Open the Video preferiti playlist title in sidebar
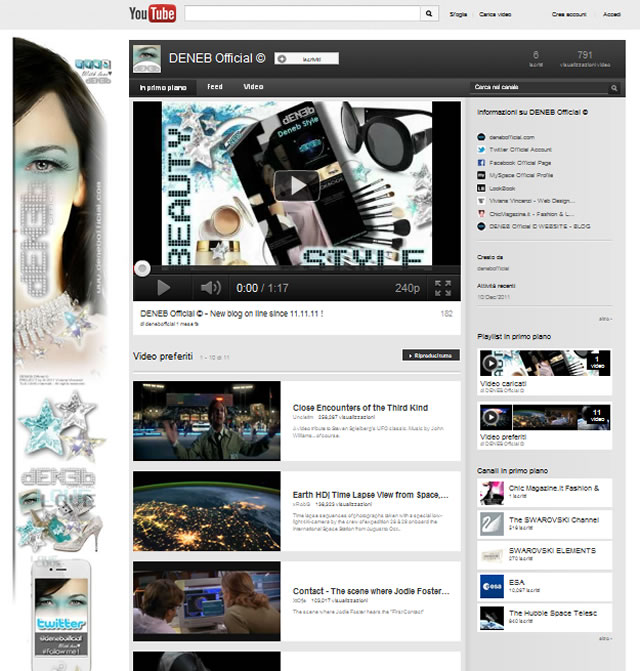Image resolution: width=640 pixels, height=671 pixels. (x=503, y=437)
